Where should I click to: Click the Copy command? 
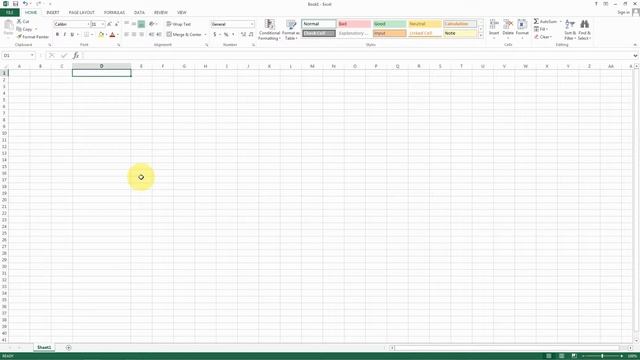point(25,29)
